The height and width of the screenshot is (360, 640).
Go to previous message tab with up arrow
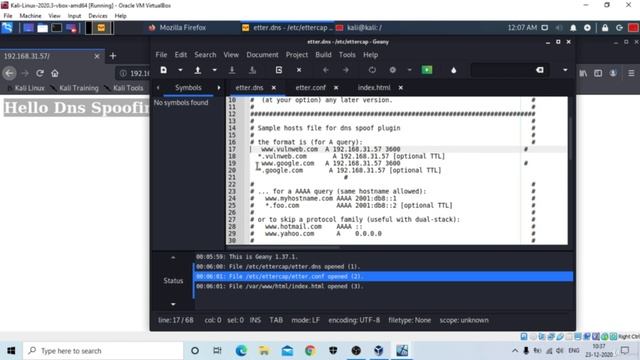point(173,258)
